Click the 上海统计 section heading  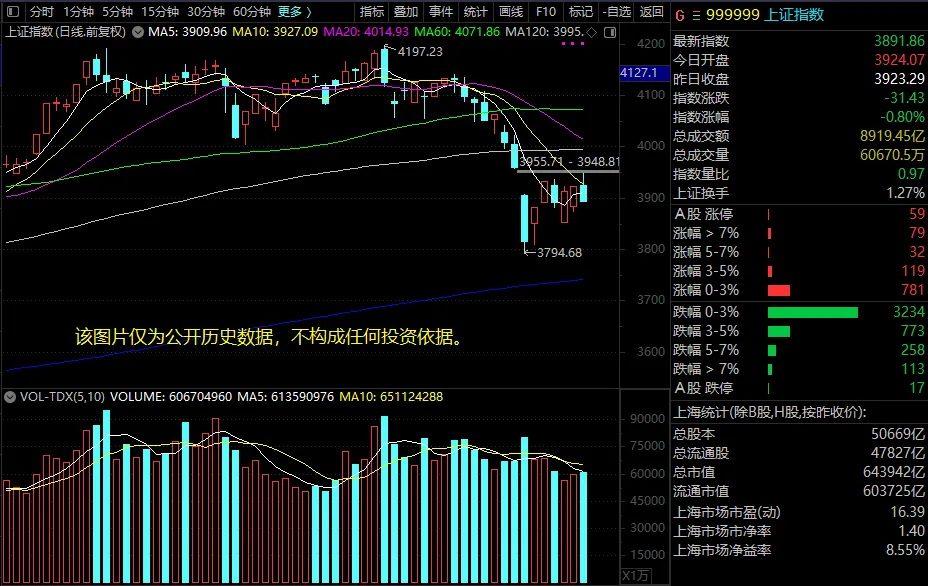769,413
